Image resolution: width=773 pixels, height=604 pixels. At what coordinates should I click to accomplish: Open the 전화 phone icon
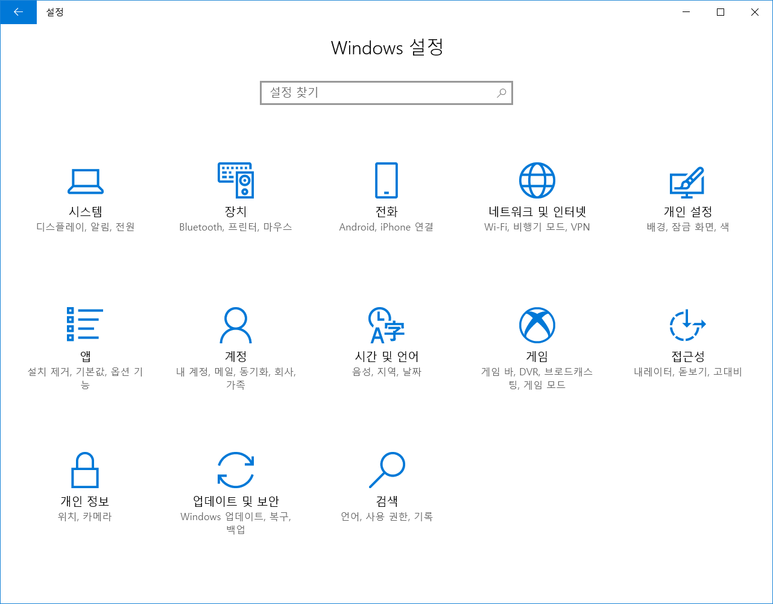coord(386,180)
